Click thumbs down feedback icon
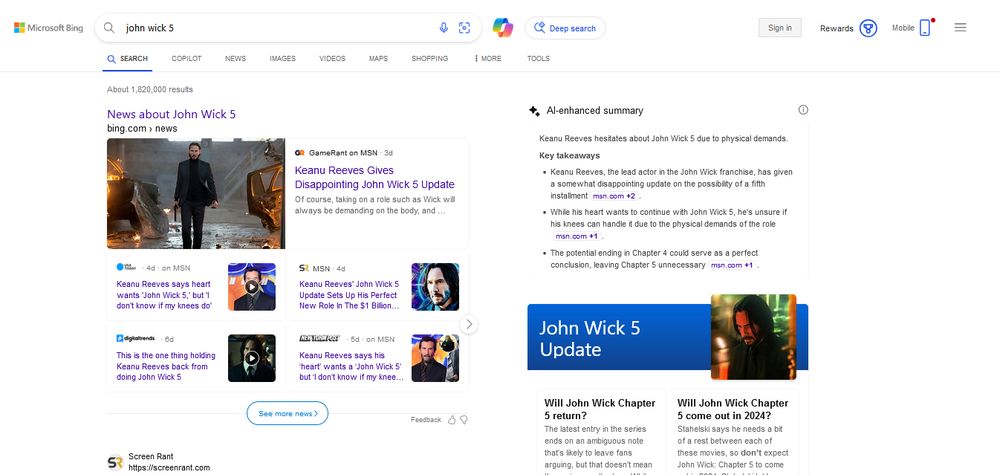The image size is (1000, 475). pyautogui.click(x=464, y=420)
